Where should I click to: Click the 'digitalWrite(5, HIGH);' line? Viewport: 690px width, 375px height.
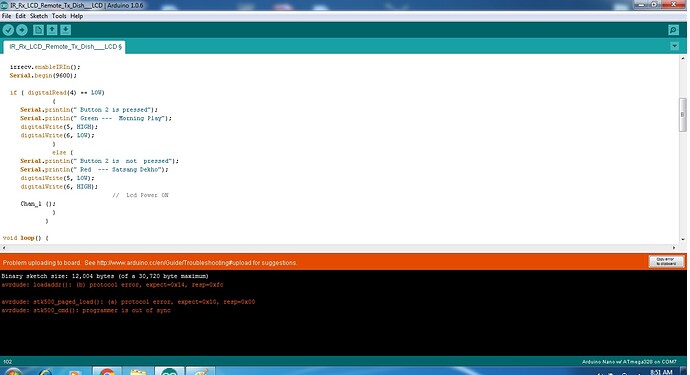click(x=59, y=127)
